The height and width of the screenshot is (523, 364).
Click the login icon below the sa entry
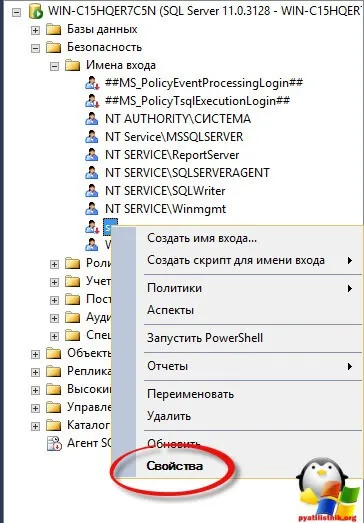click(91, 245)
